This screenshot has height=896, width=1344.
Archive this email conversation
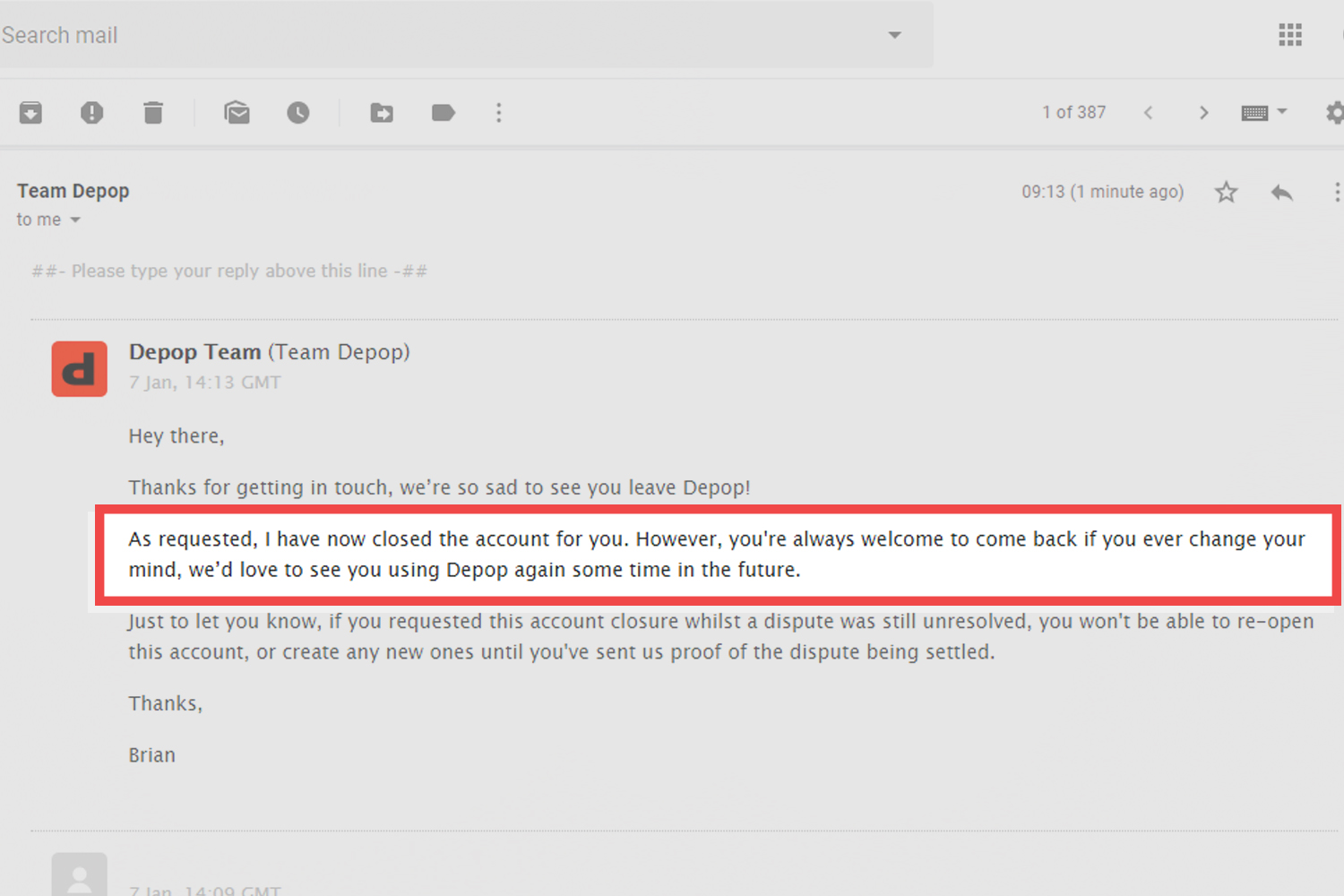pos(30,113)
